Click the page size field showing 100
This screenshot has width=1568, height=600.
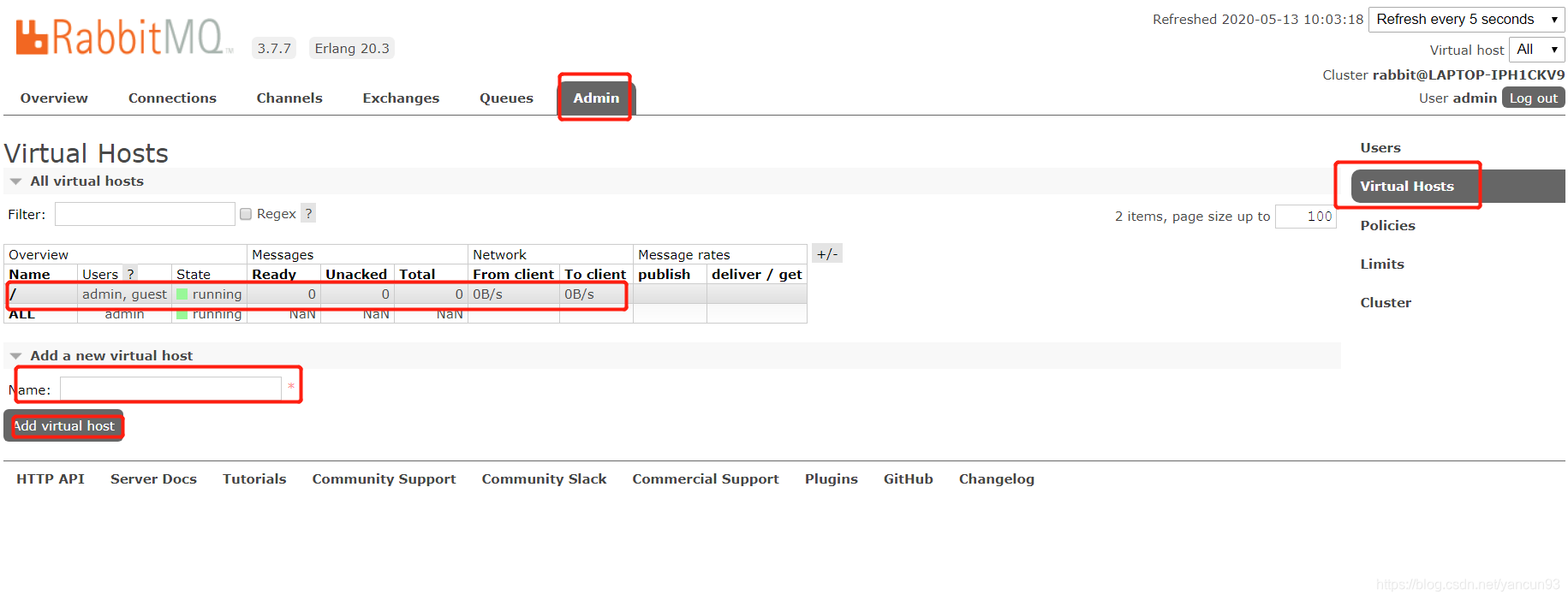pyautogui.click(x=1306, y=217)
